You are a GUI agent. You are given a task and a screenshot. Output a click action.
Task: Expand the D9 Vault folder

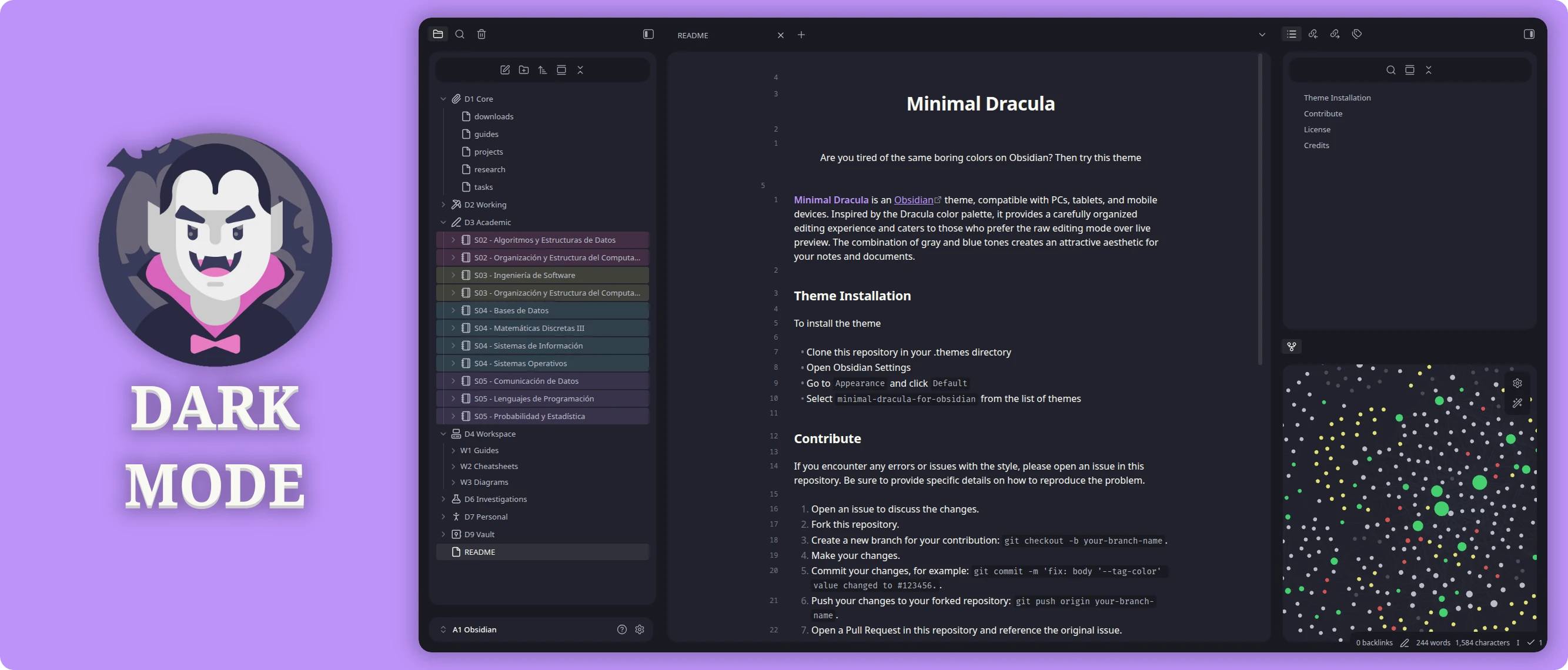(x=443, y=534)
